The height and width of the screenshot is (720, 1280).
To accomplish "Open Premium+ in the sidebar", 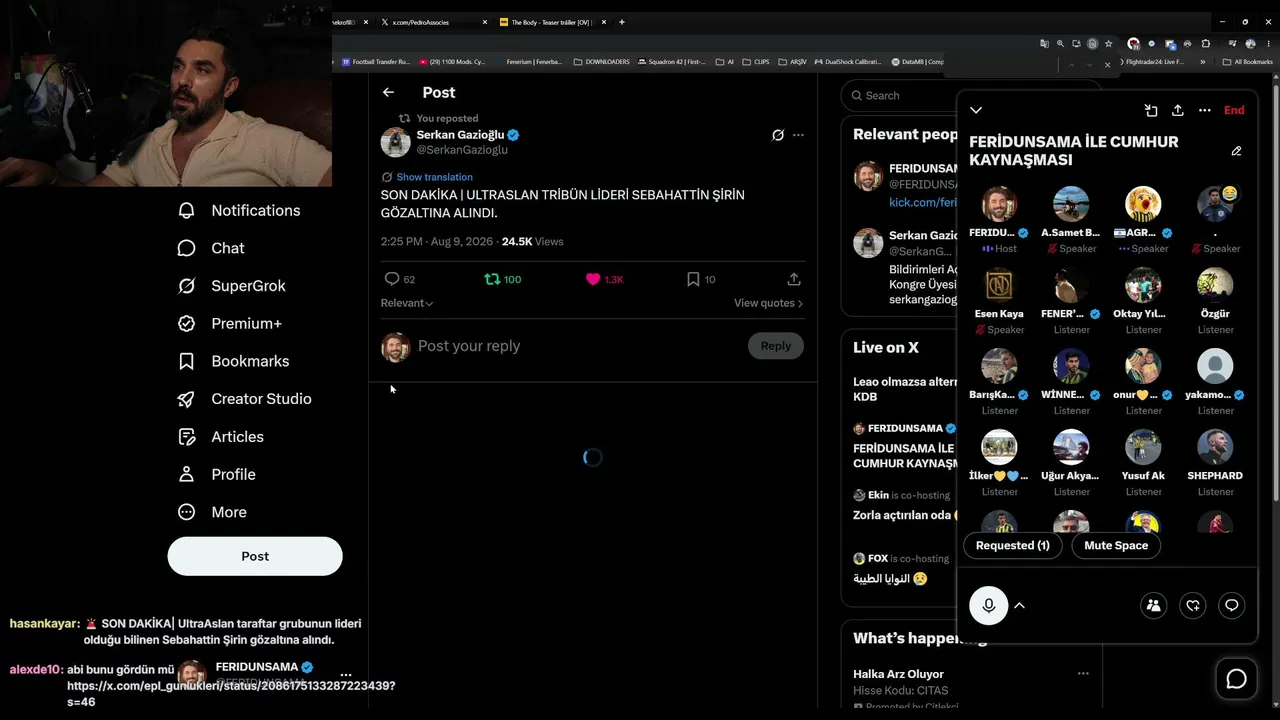I will click(230, 323).
